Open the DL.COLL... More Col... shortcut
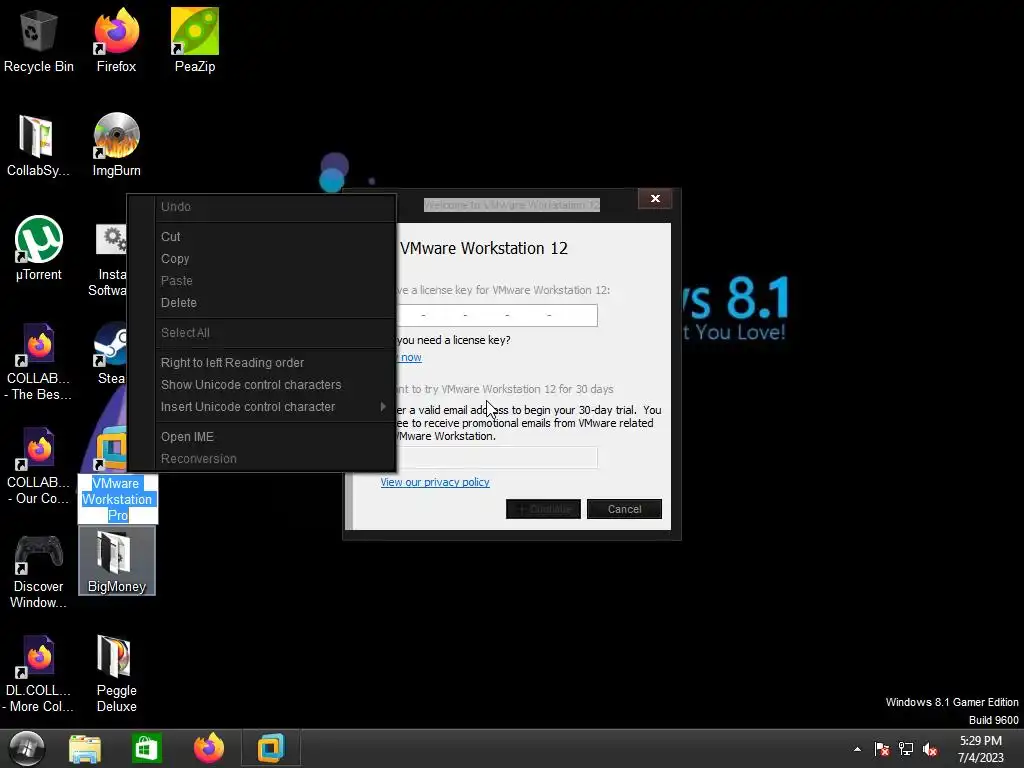 (x=39, y=674)
